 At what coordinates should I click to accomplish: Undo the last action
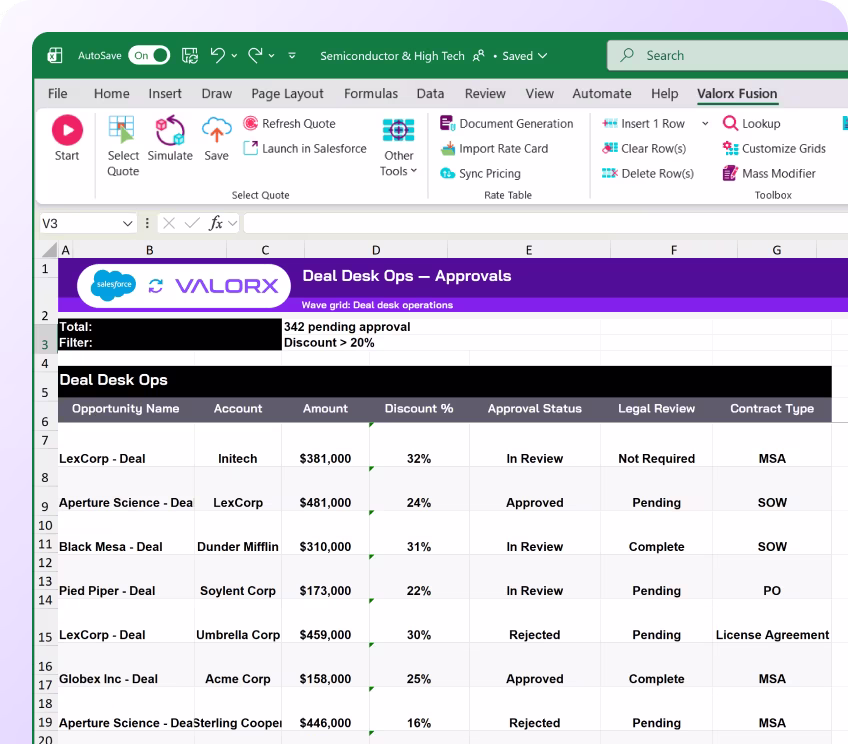(217, 55)
